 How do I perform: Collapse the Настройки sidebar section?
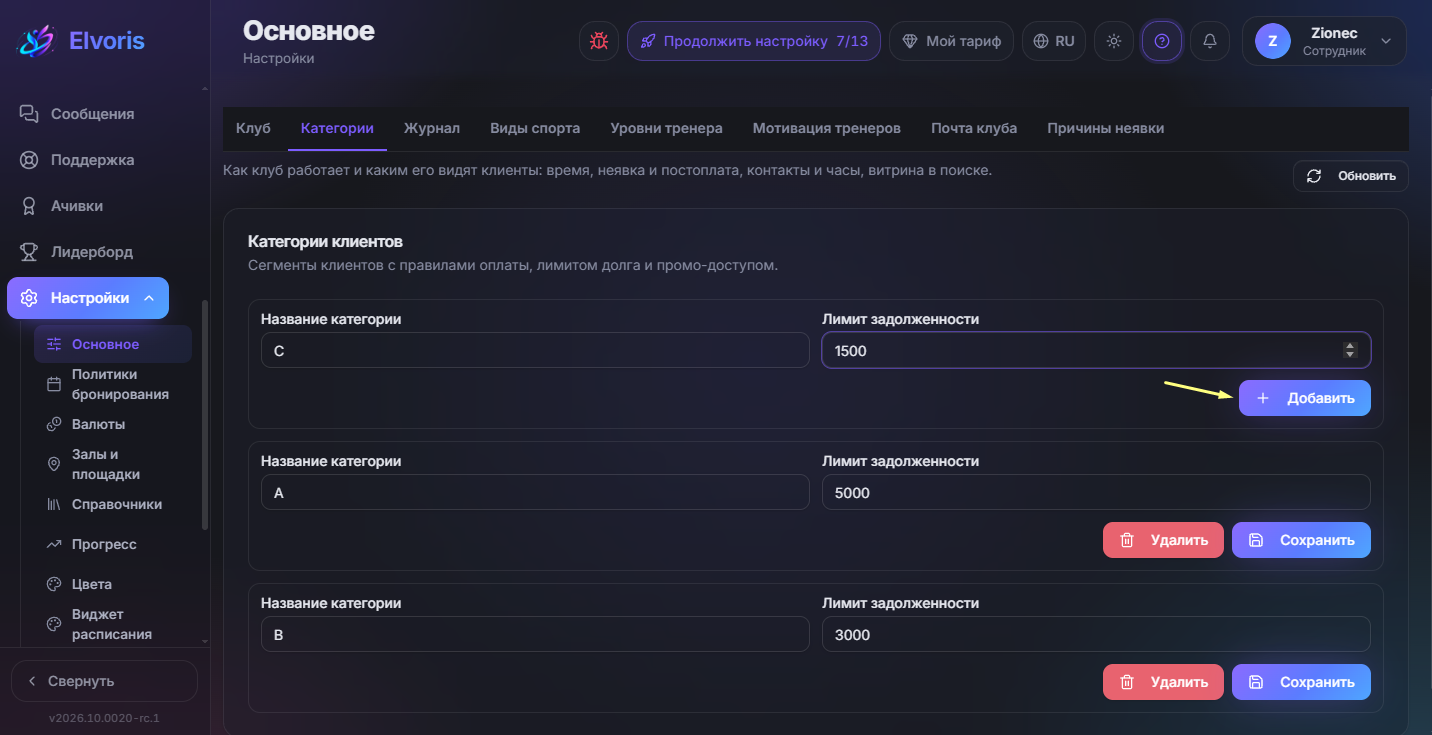[88, 298]
